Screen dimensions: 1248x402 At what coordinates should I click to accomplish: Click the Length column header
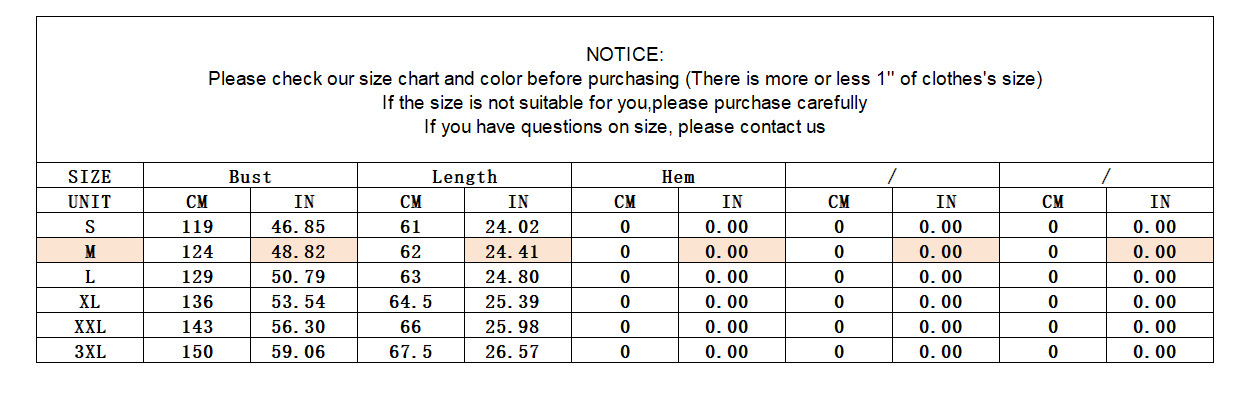[464, 177]
